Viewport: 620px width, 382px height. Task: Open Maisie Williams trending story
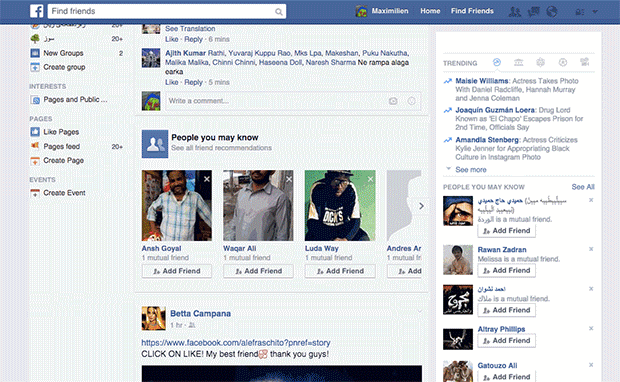click(482, 81)
